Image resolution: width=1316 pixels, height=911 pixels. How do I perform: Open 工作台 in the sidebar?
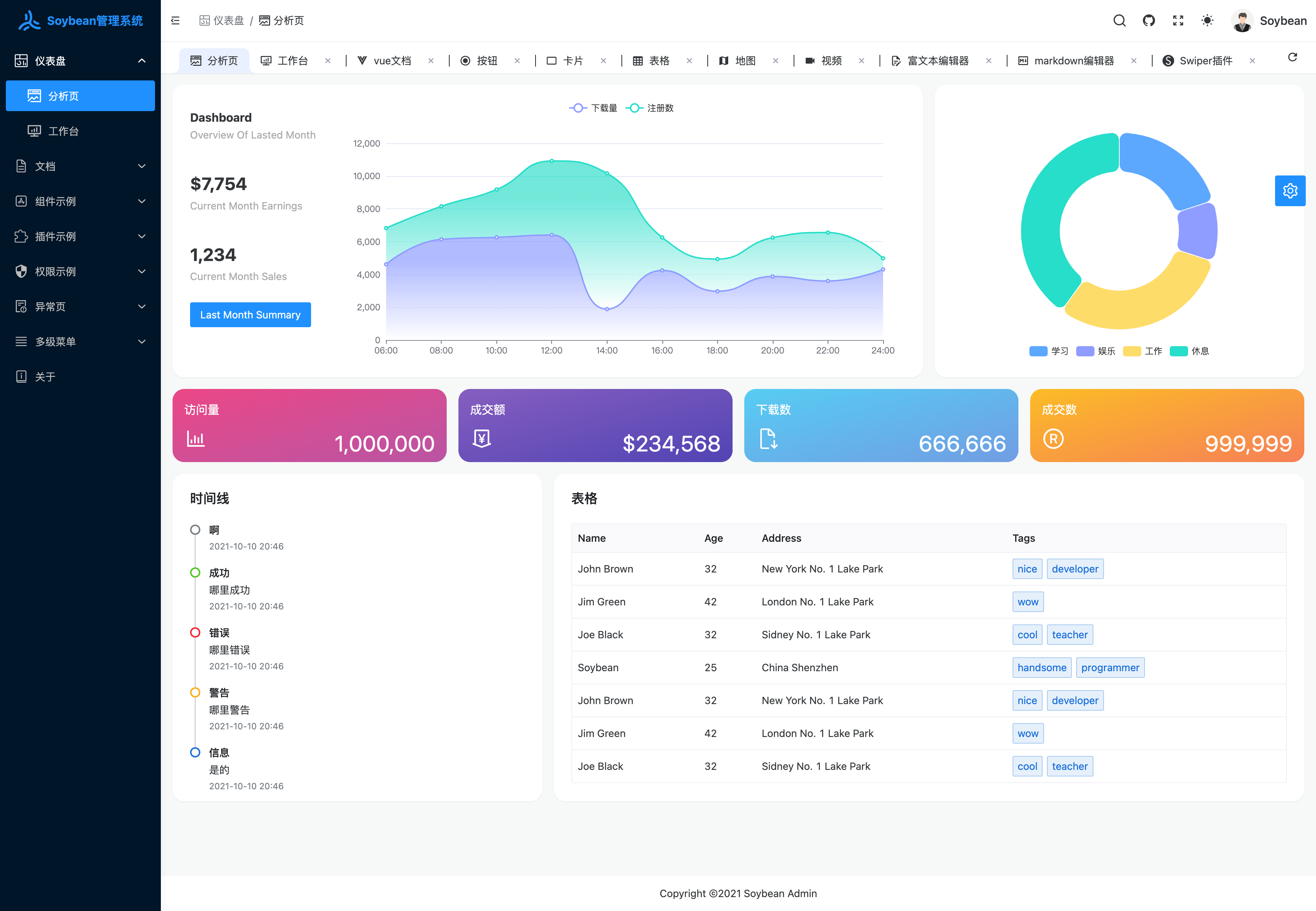point(63,131)
